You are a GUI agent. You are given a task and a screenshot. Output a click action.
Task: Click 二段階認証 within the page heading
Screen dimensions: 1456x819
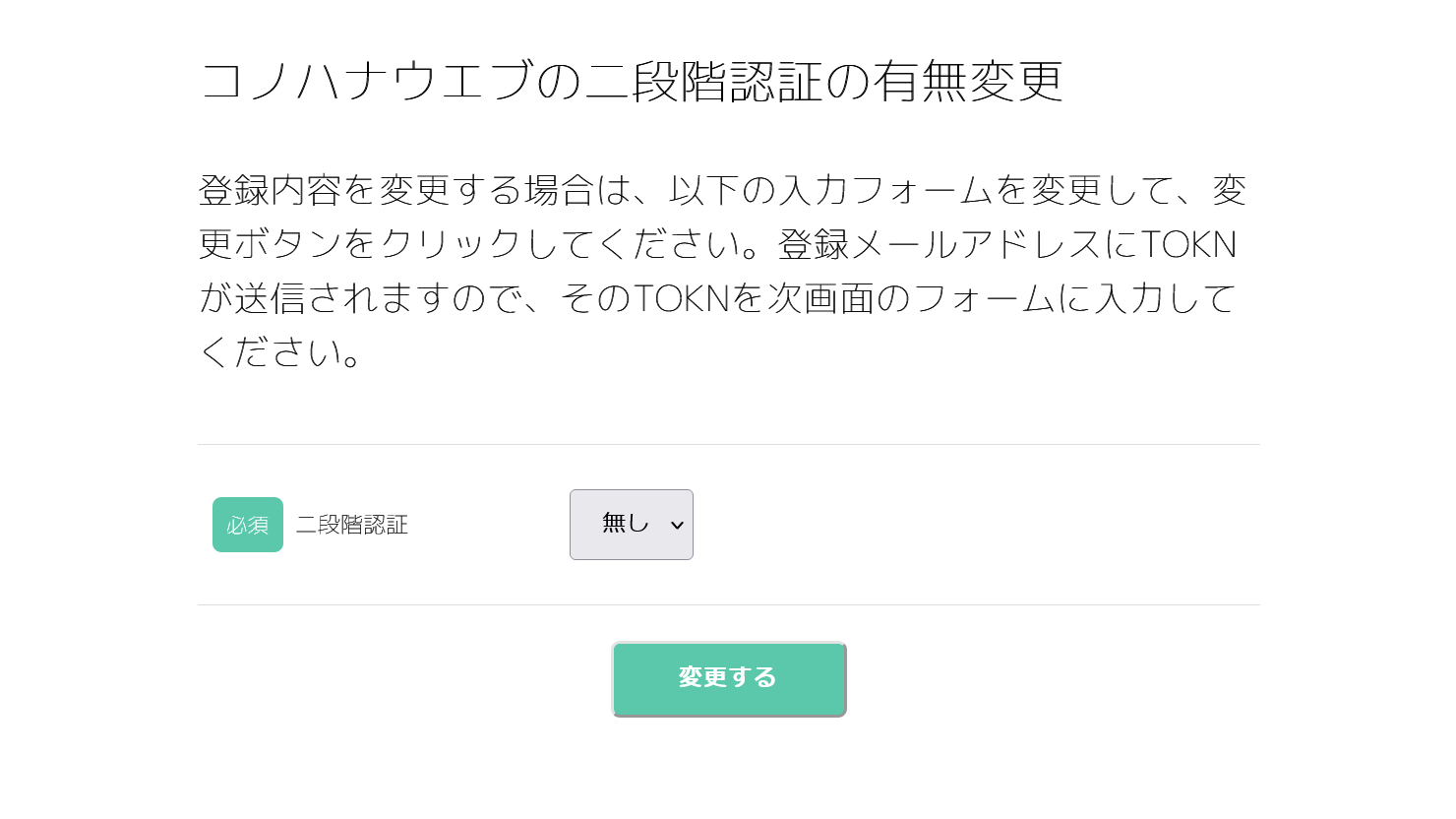click(x=703, y=81)
